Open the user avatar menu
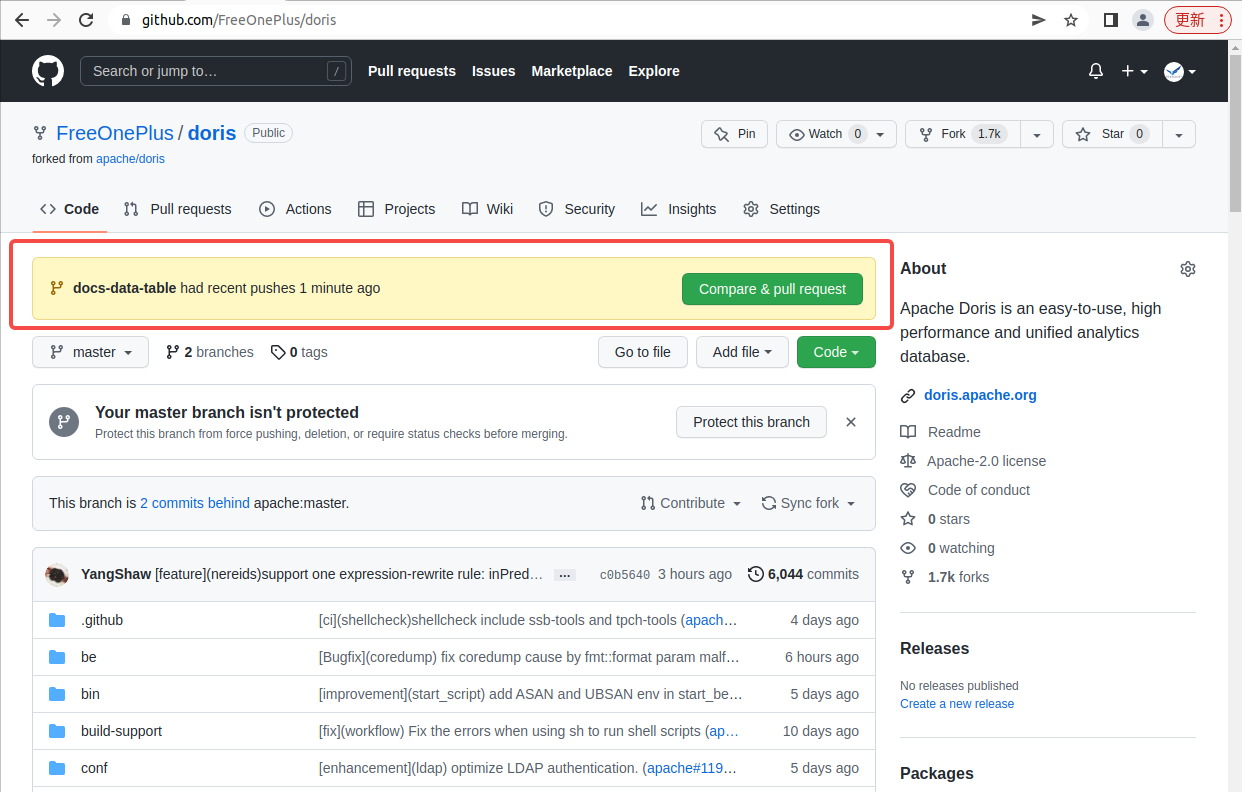1242x792 pixels. tap(1180, 71)
